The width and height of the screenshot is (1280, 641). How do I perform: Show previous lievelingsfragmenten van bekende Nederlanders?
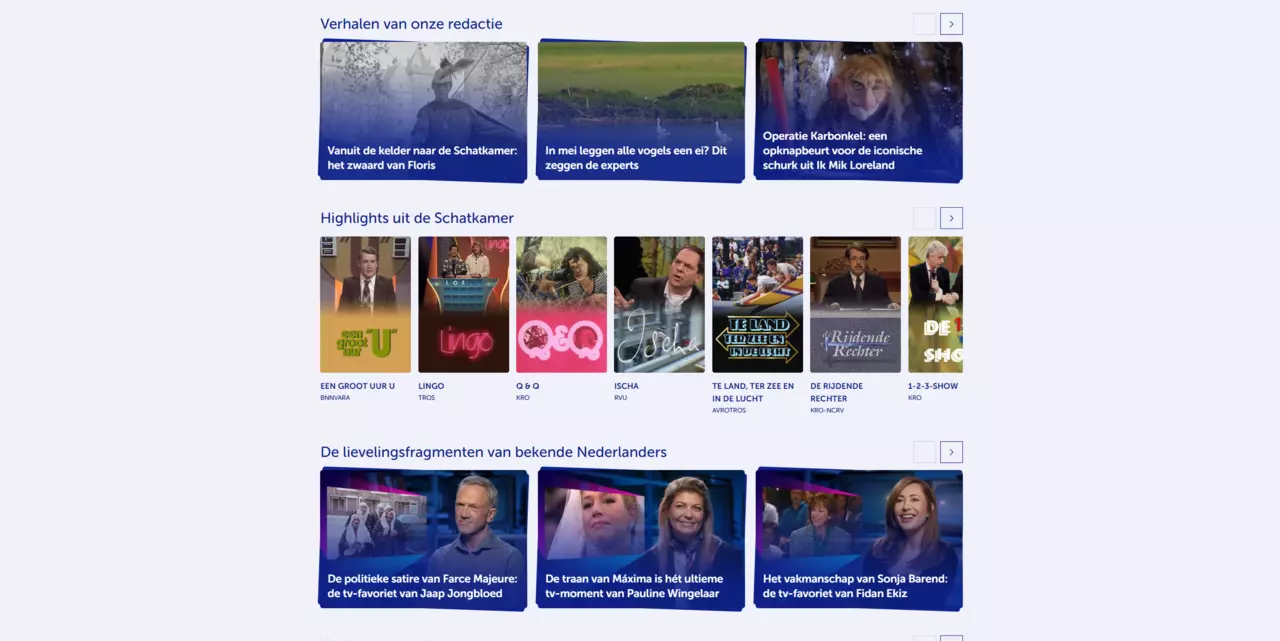pyautogui.click(x=924, y=452)
